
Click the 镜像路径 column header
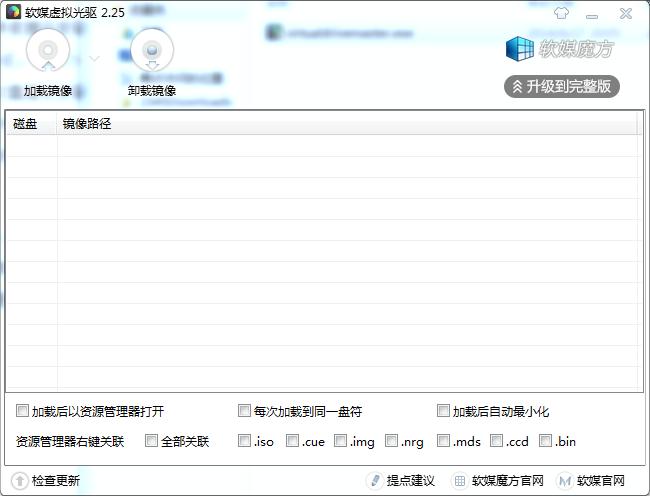point(347,123)
